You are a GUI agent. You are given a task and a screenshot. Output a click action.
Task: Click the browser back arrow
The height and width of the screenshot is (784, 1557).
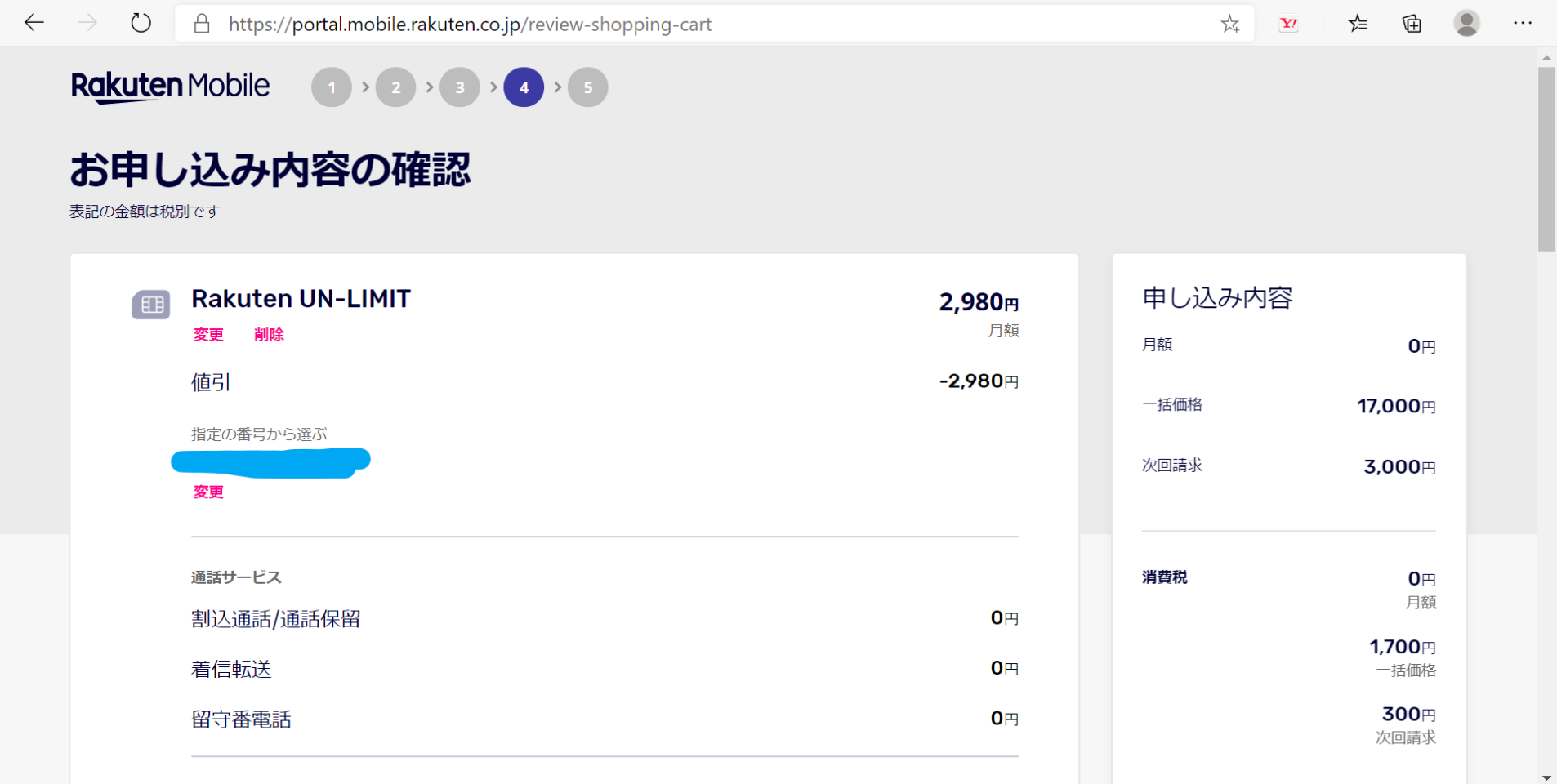pos(34,23)
